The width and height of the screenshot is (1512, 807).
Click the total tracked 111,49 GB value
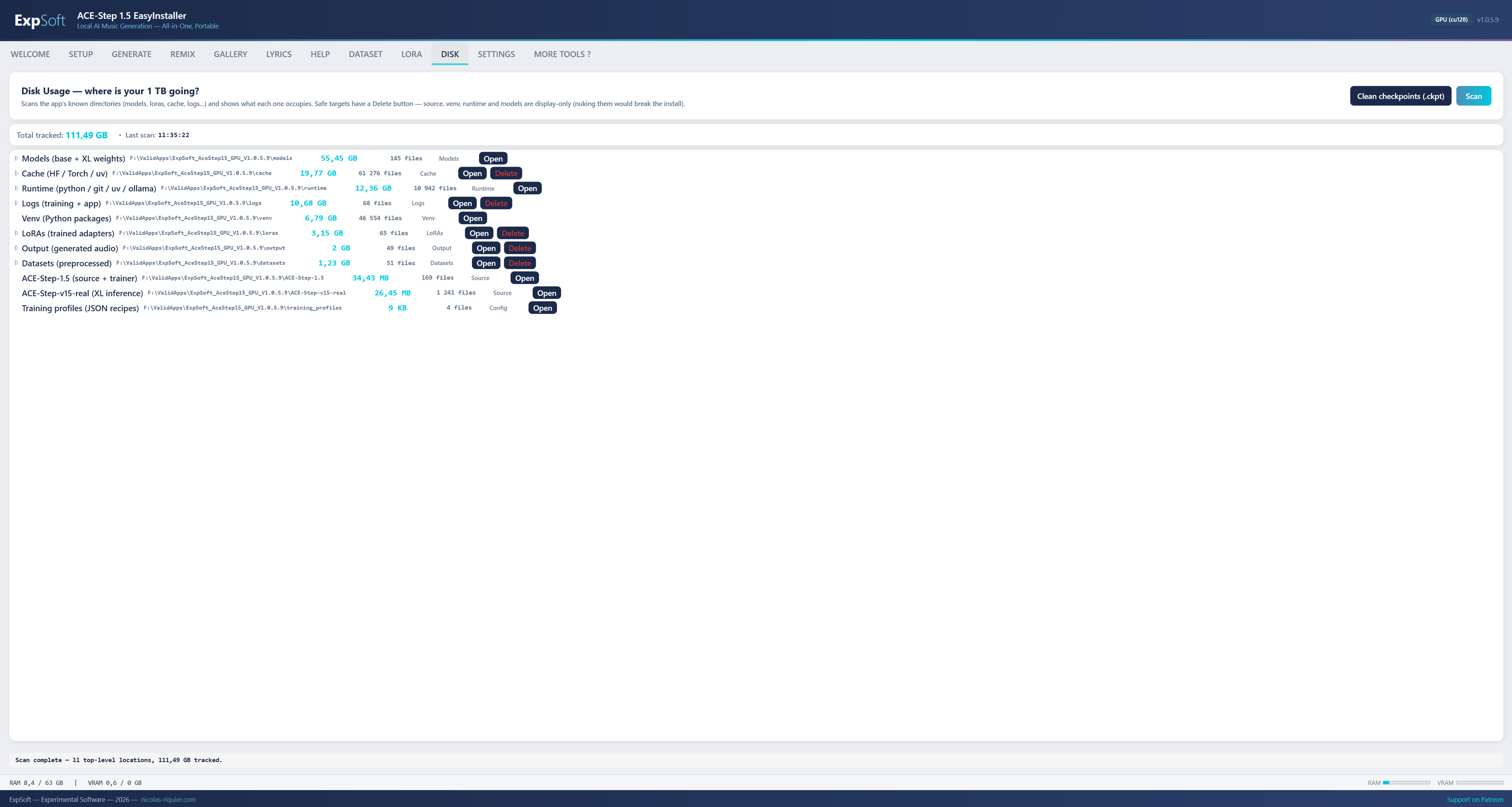coord(86,135)
